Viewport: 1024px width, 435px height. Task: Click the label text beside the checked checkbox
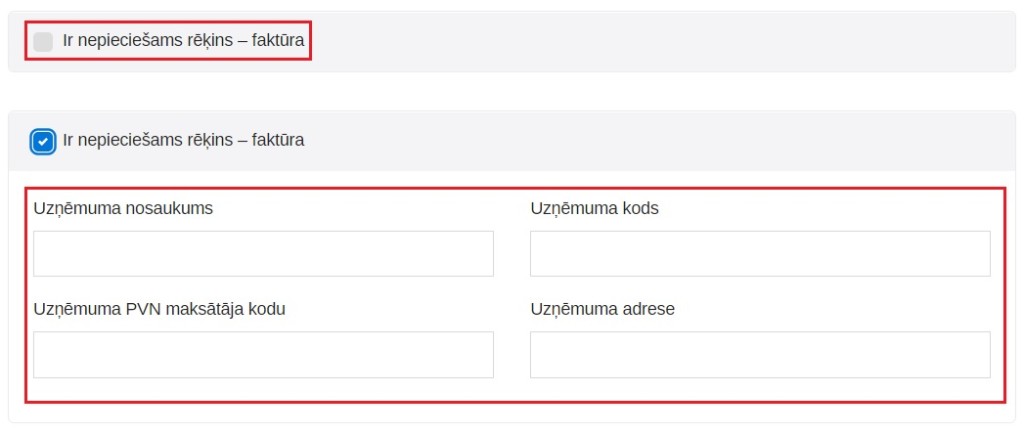pyautogui.click(x=183, y=140)
